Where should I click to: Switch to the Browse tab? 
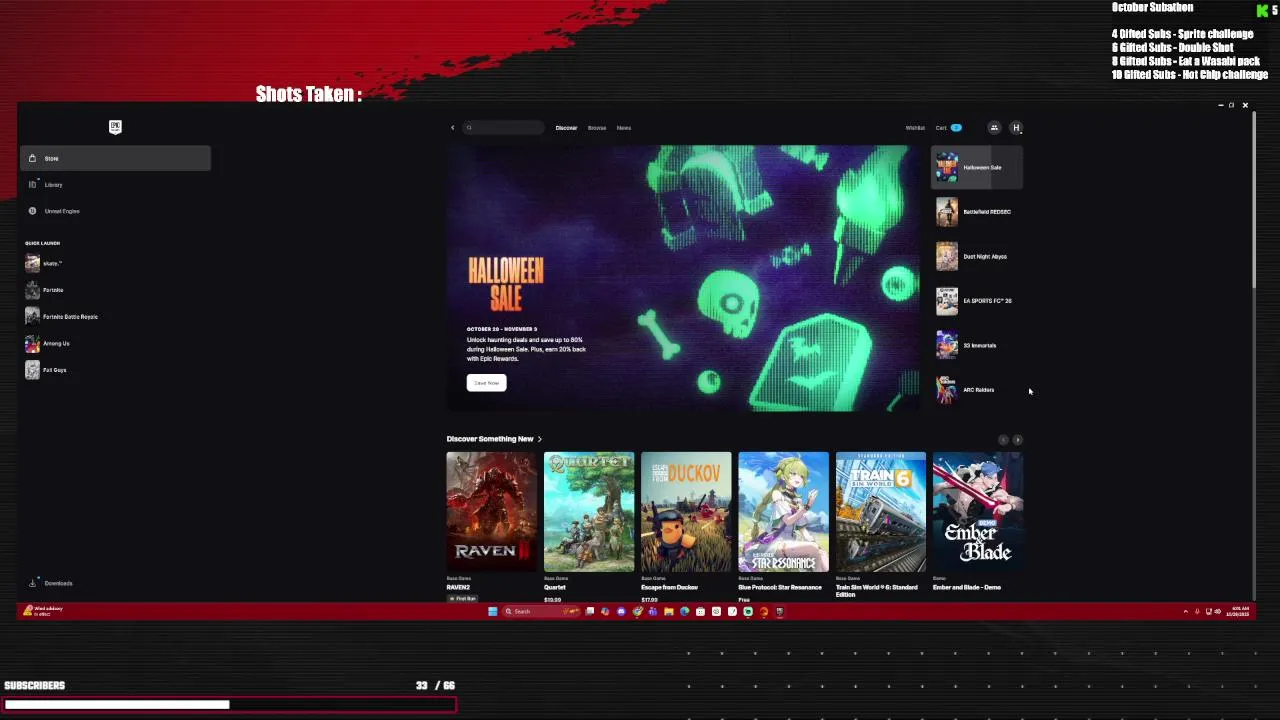[x=597, y=128]
